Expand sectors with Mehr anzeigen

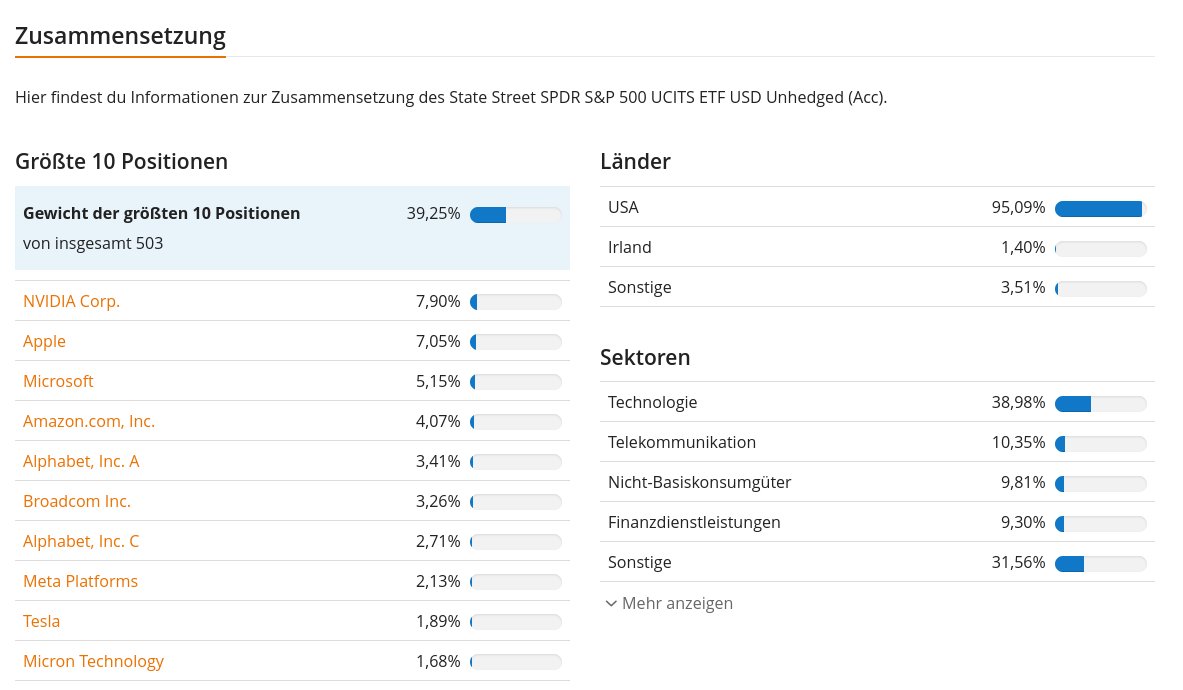(x=669, y=603)
